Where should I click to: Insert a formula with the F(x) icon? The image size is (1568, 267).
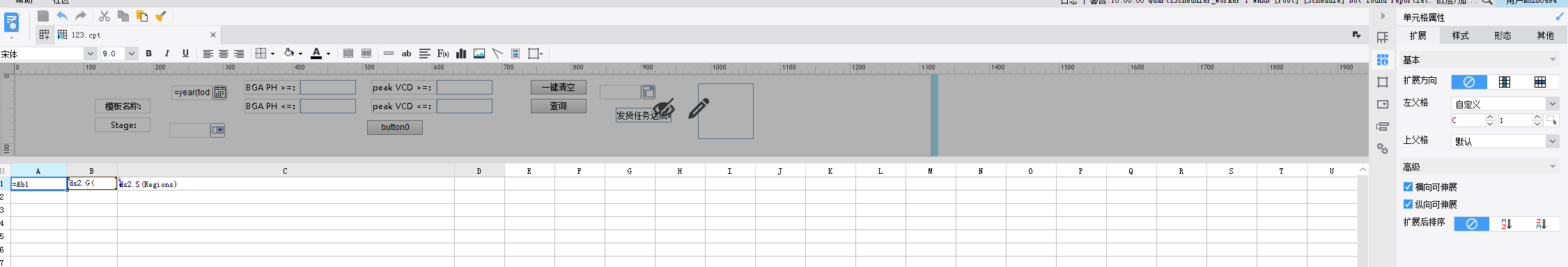(443, 54)
